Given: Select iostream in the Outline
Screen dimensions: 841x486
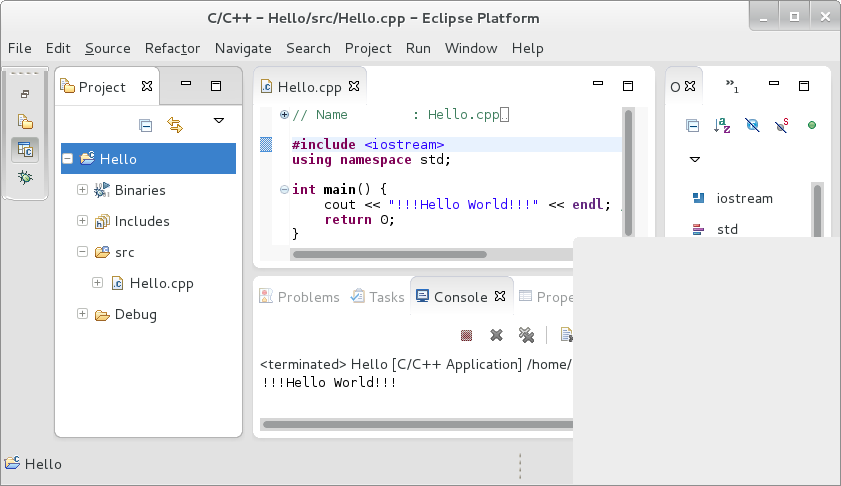Looking at the screenshot, I should [744, 198].
